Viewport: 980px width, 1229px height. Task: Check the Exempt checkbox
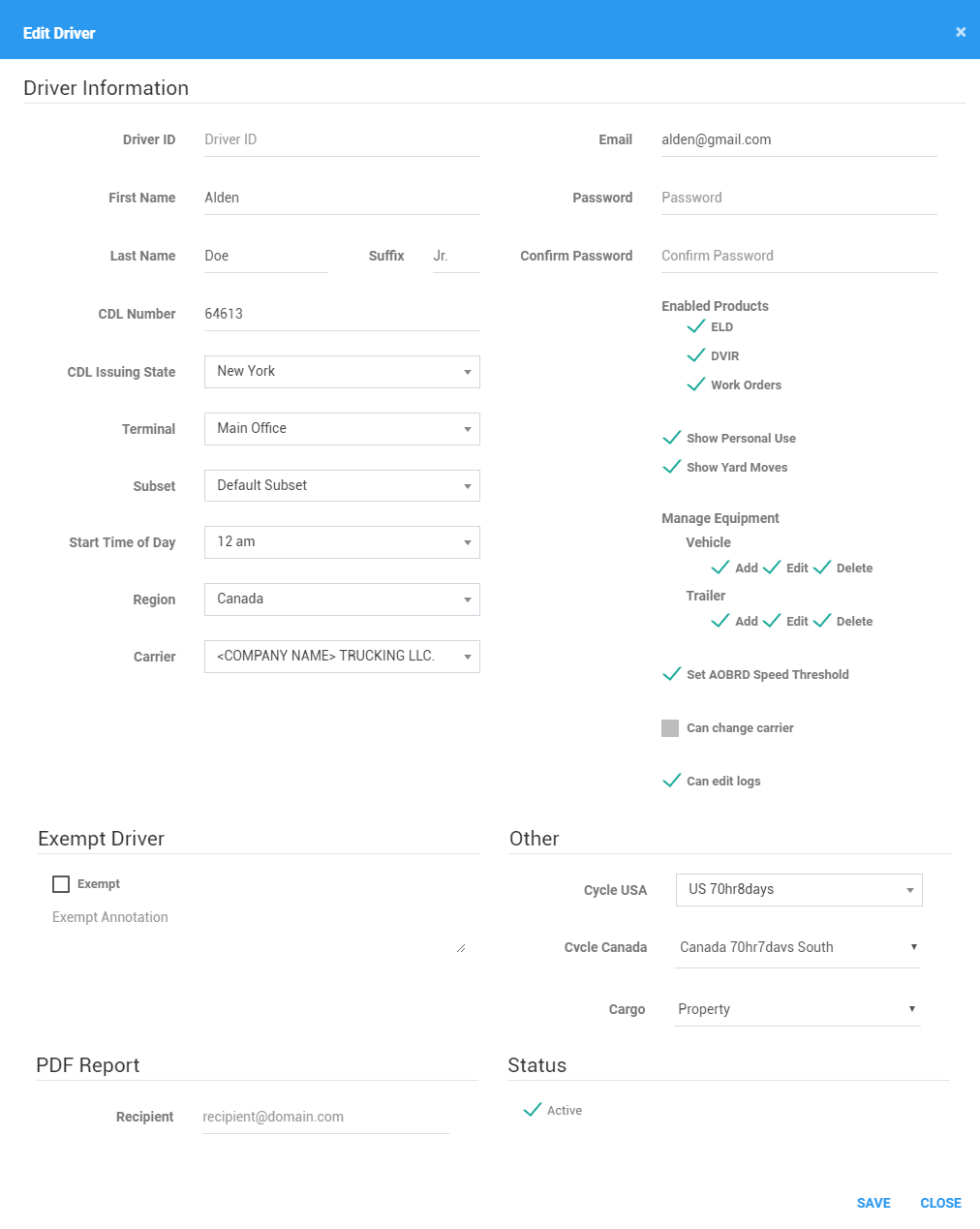(61, 884)
